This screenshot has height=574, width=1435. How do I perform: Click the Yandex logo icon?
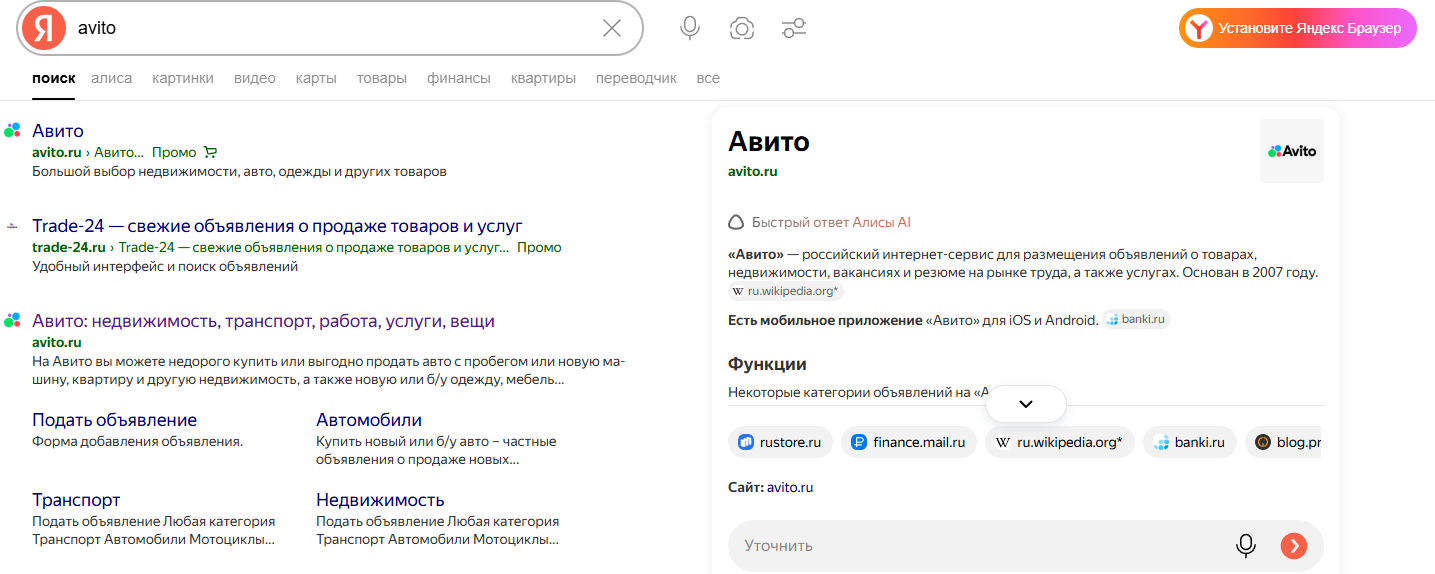43,28
